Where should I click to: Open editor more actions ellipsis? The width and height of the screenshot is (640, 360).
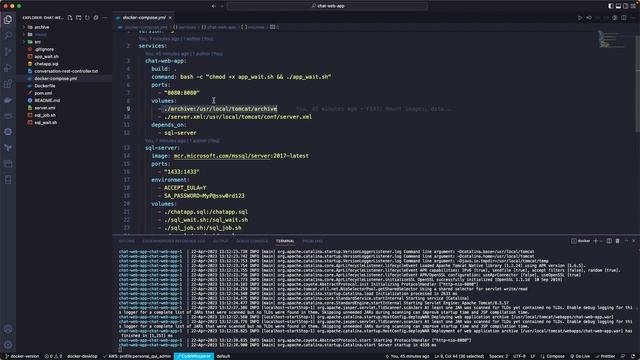(x=633, y=18)
